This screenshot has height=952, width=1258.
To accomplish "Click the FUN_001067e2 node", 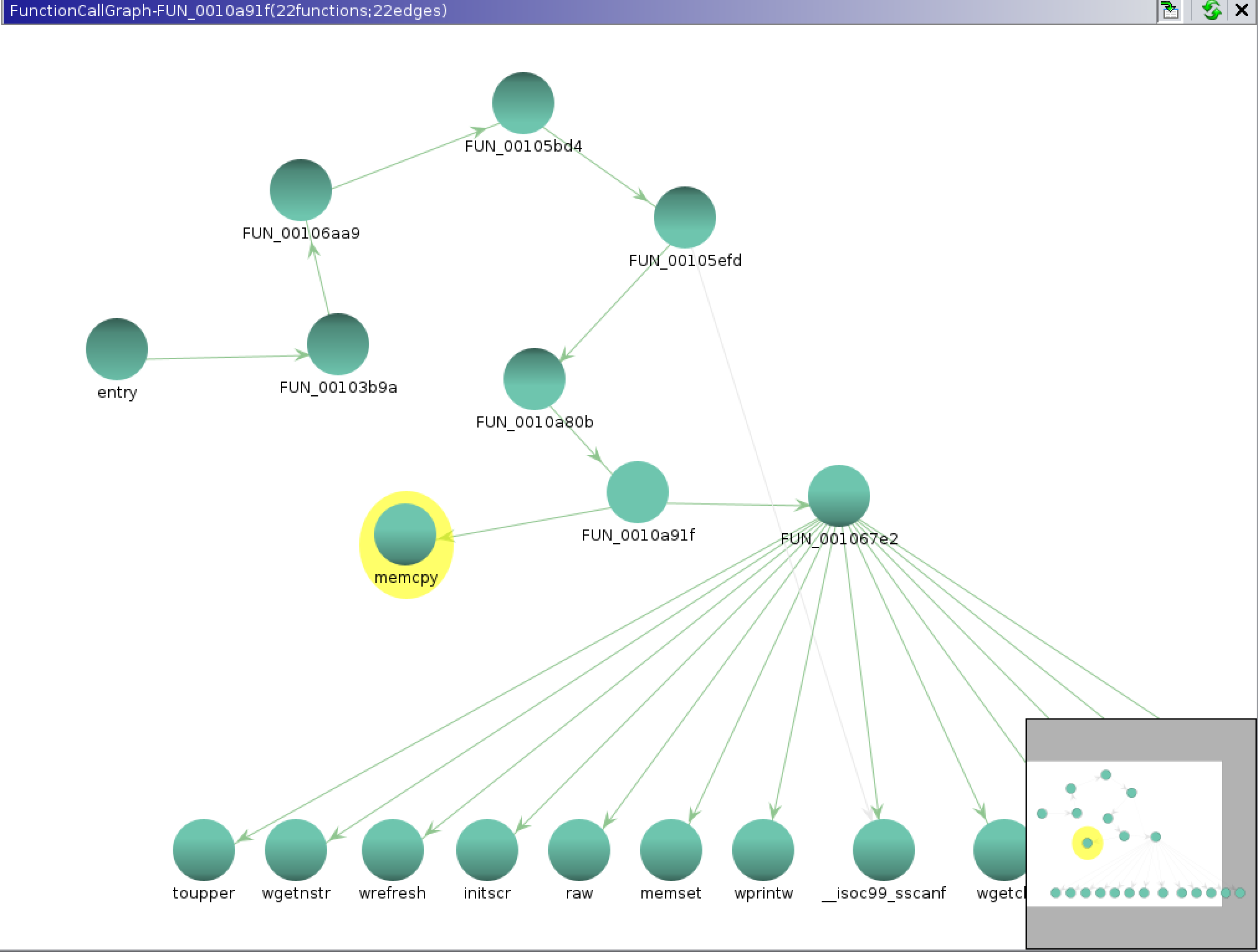I will coord(839,496).
